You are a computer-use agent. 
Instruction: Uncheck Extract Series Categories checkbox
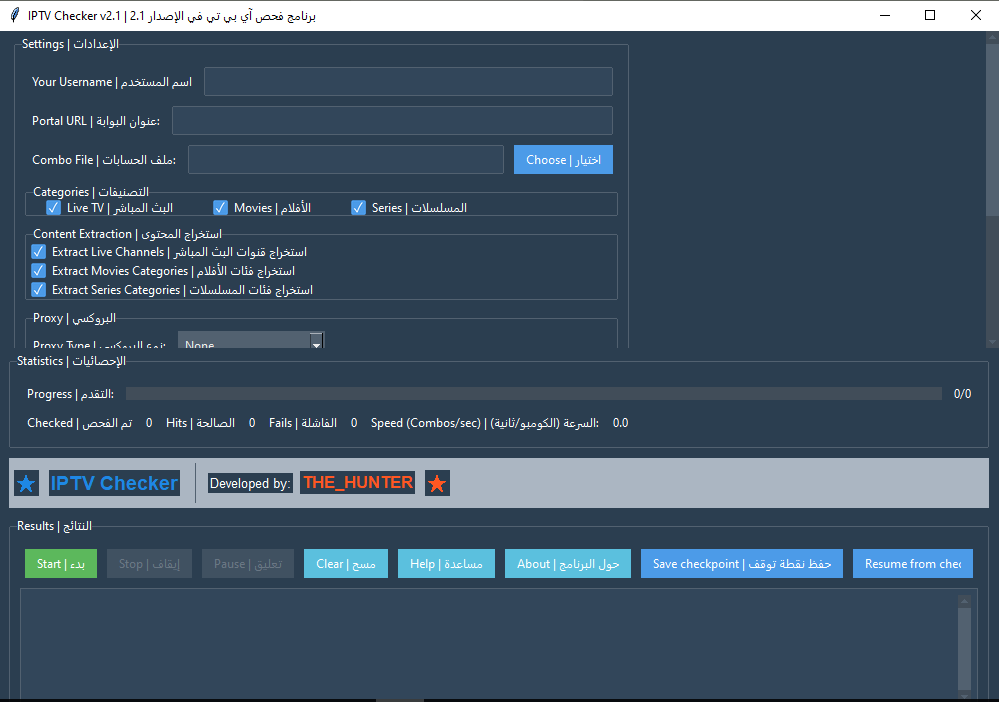point(39,290)
